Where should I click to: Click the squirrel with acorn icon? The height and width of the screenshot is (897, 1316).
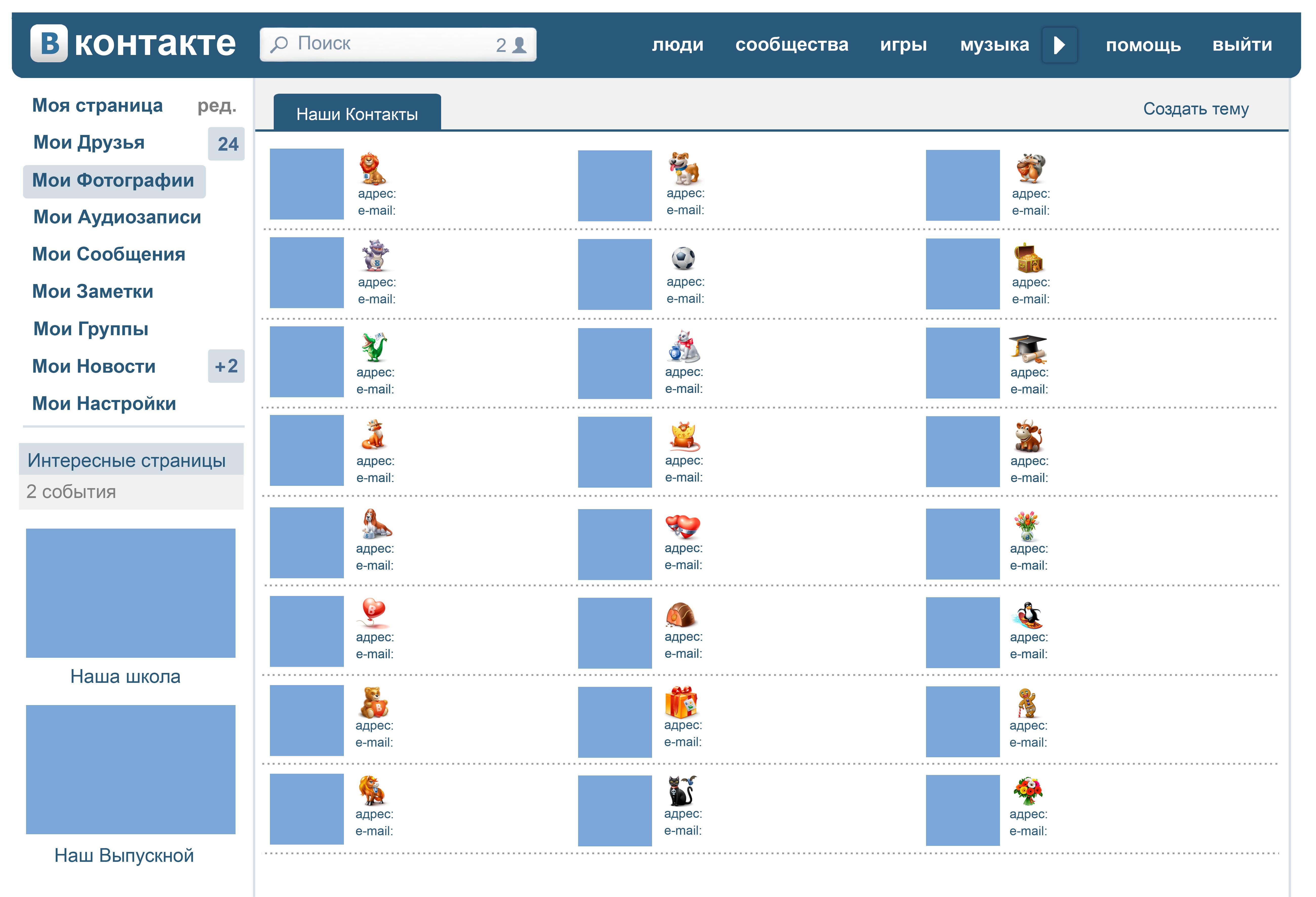[x=1030, y=168]
